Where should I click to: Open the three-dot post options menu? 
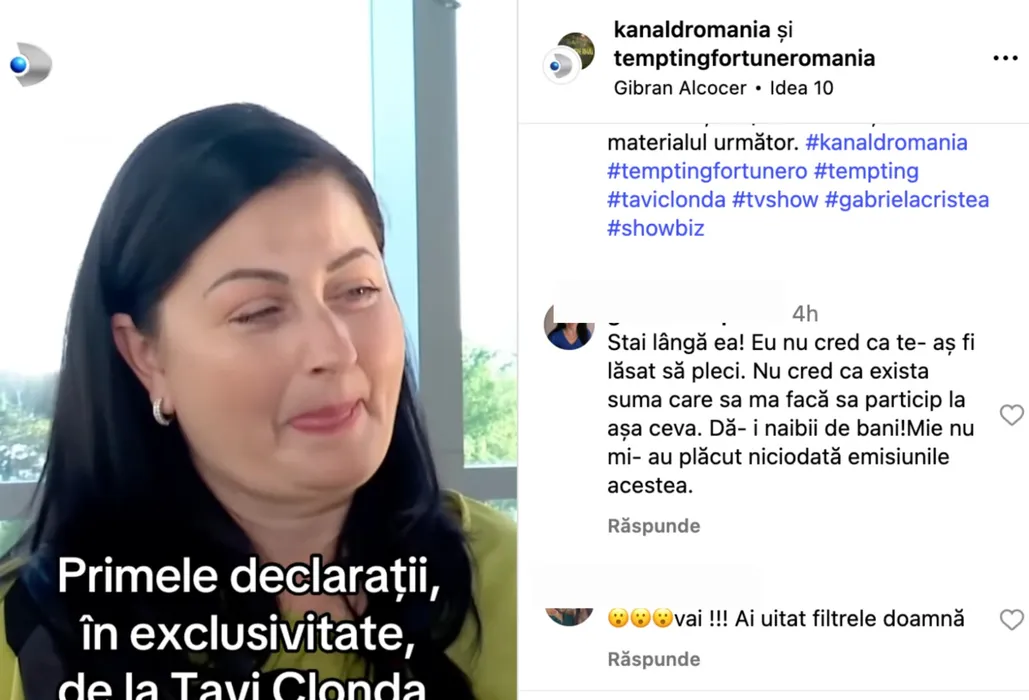[x=1005, y=58]
